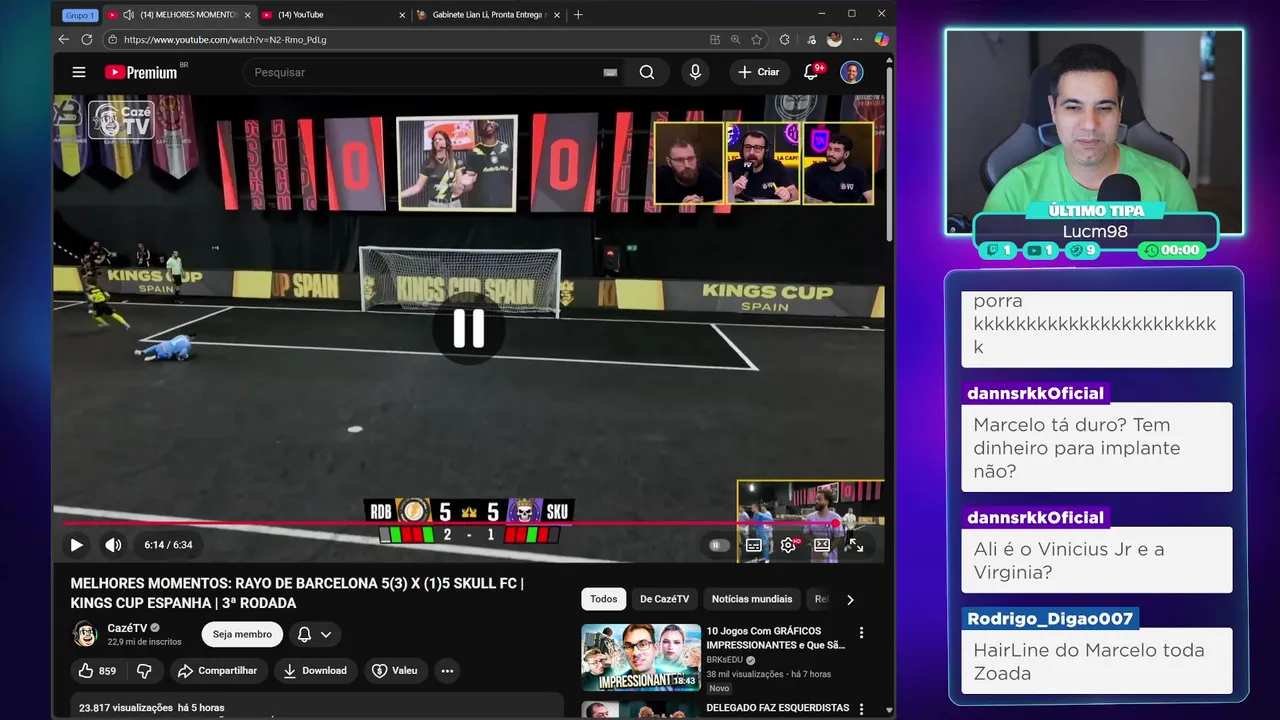Click the 6:14 / 6:34 time display

tap(168, 545)
